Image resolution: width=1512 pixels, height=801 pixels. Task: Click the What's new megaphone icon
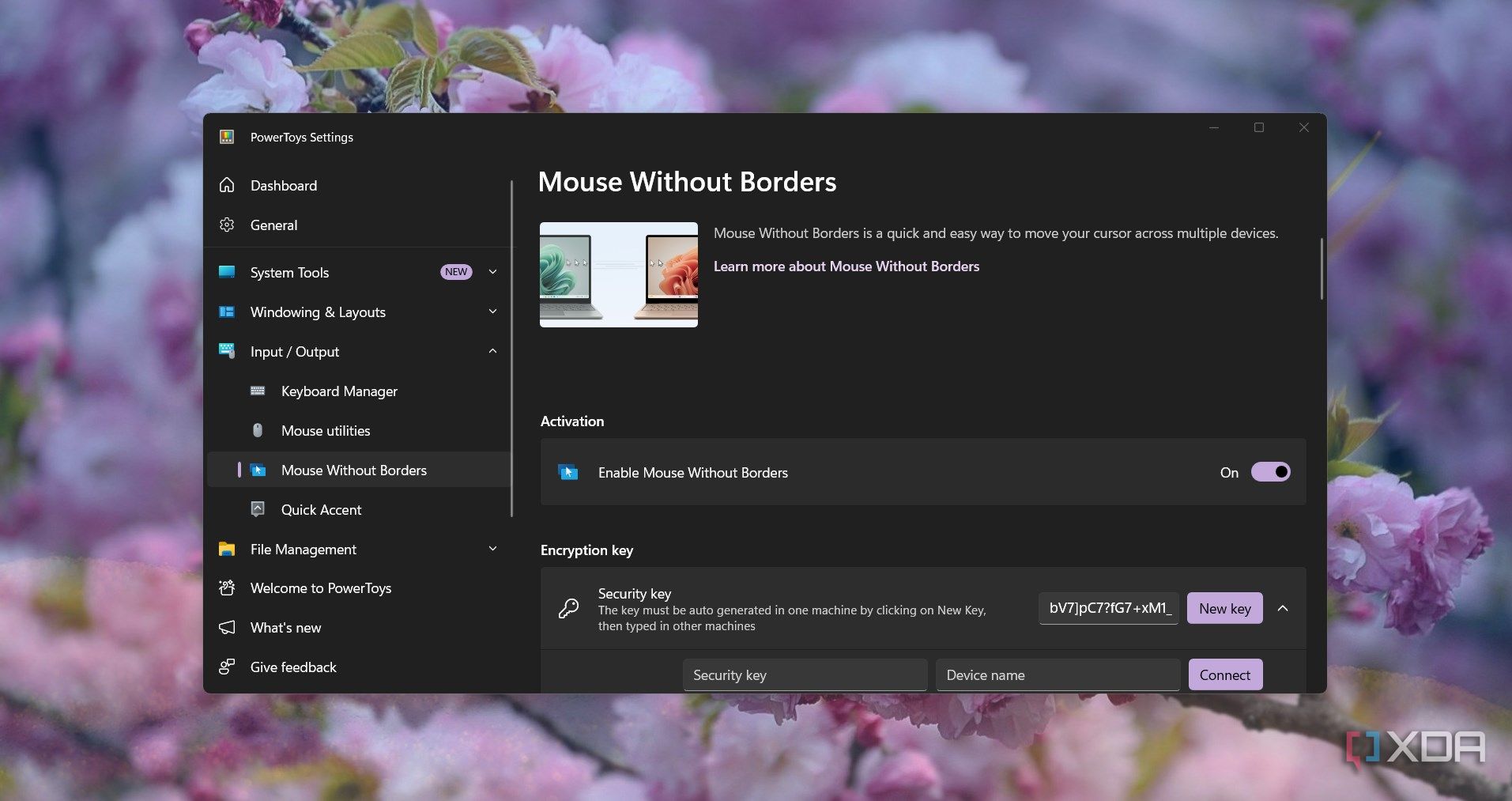point(227,627)
